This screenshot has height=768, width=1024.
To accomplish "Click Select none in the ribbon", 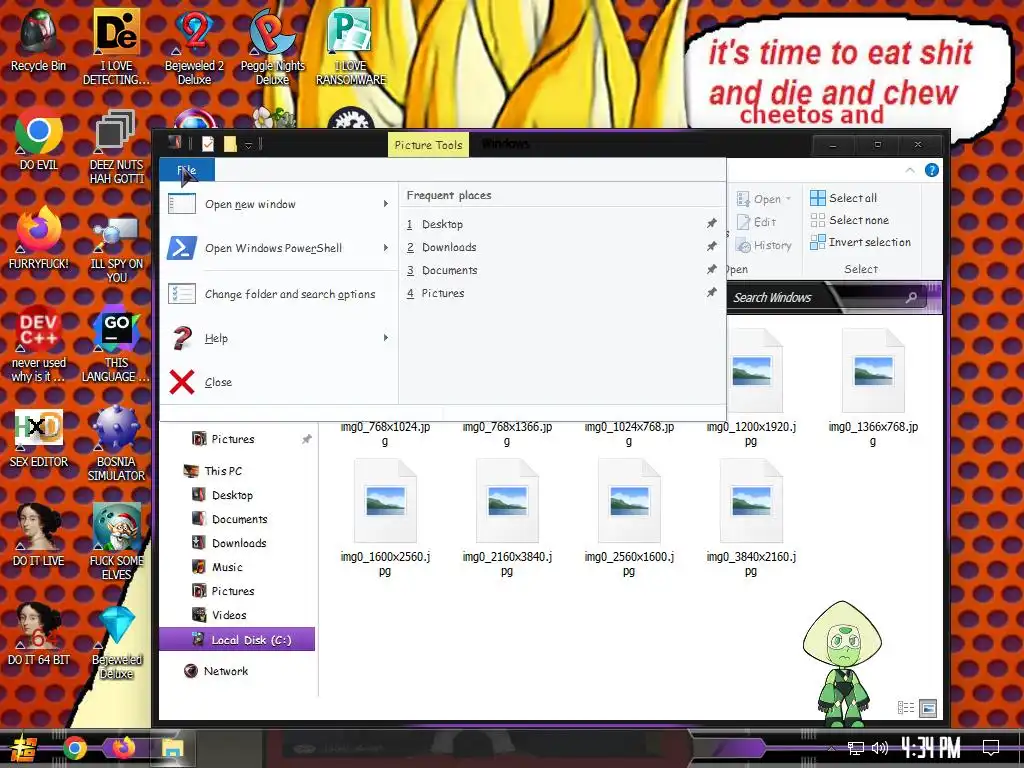I will click(850, 220).
